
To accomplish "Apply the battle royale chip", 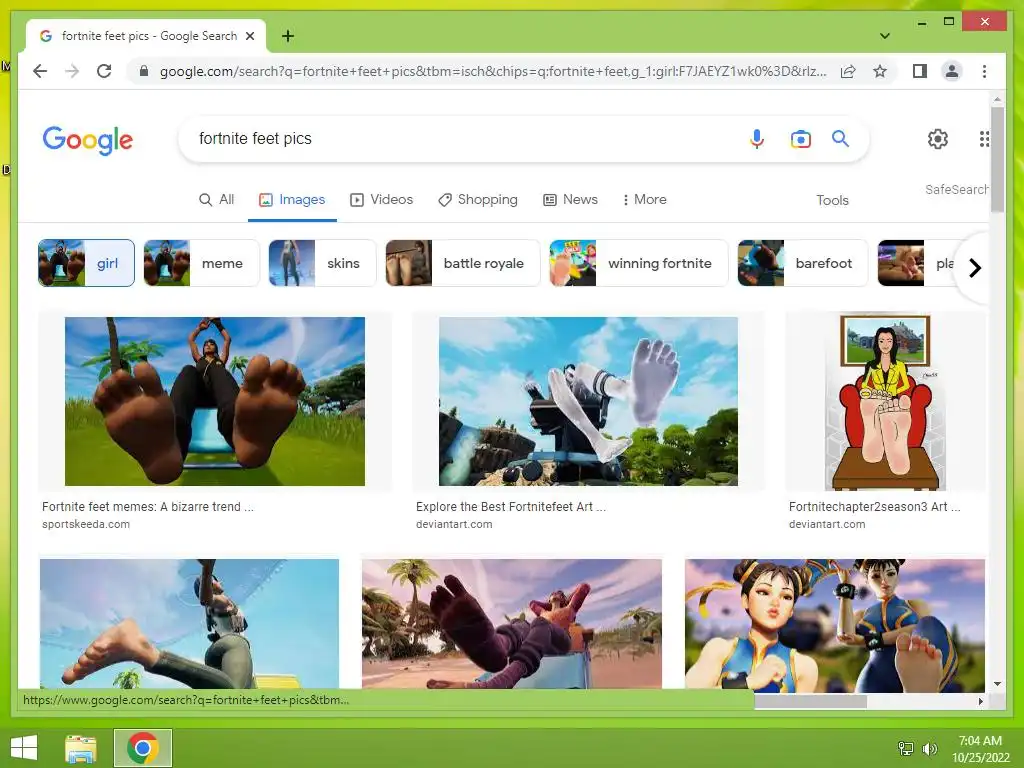I will (x=462, y=263).
